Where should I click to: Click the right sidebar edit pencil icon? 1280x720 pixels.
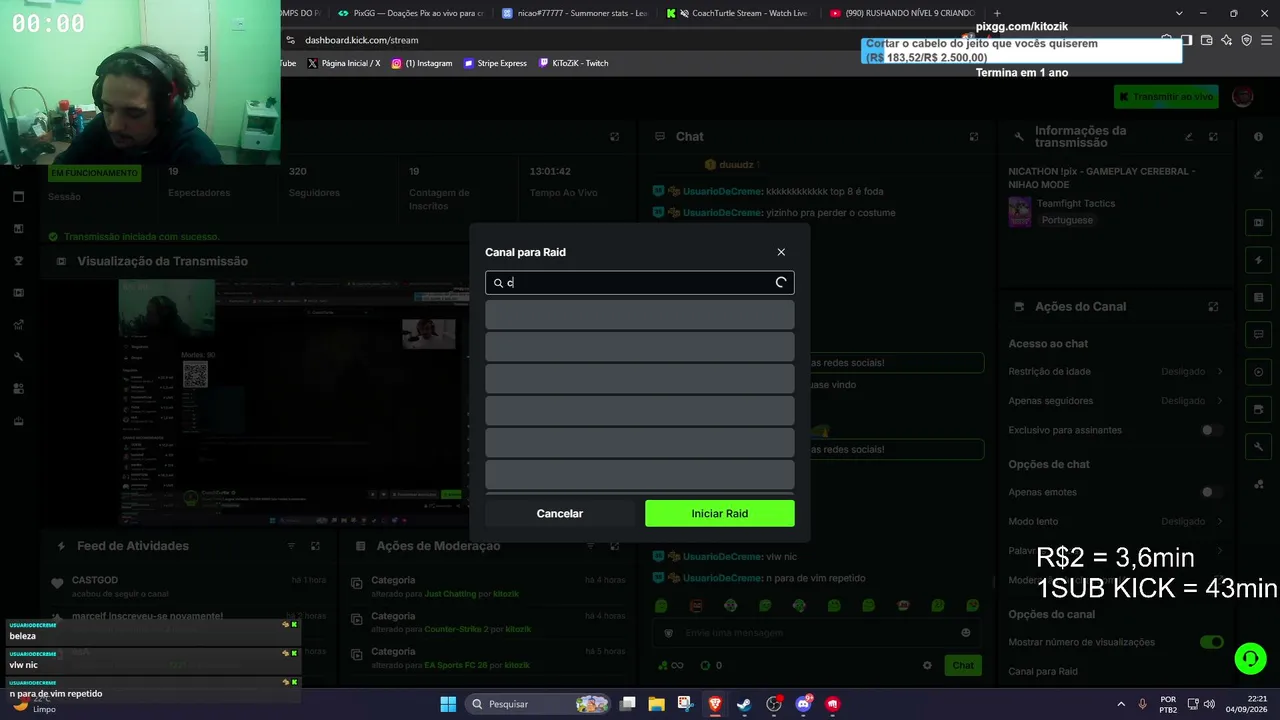pyautogui.click(x=1259, y=174)
